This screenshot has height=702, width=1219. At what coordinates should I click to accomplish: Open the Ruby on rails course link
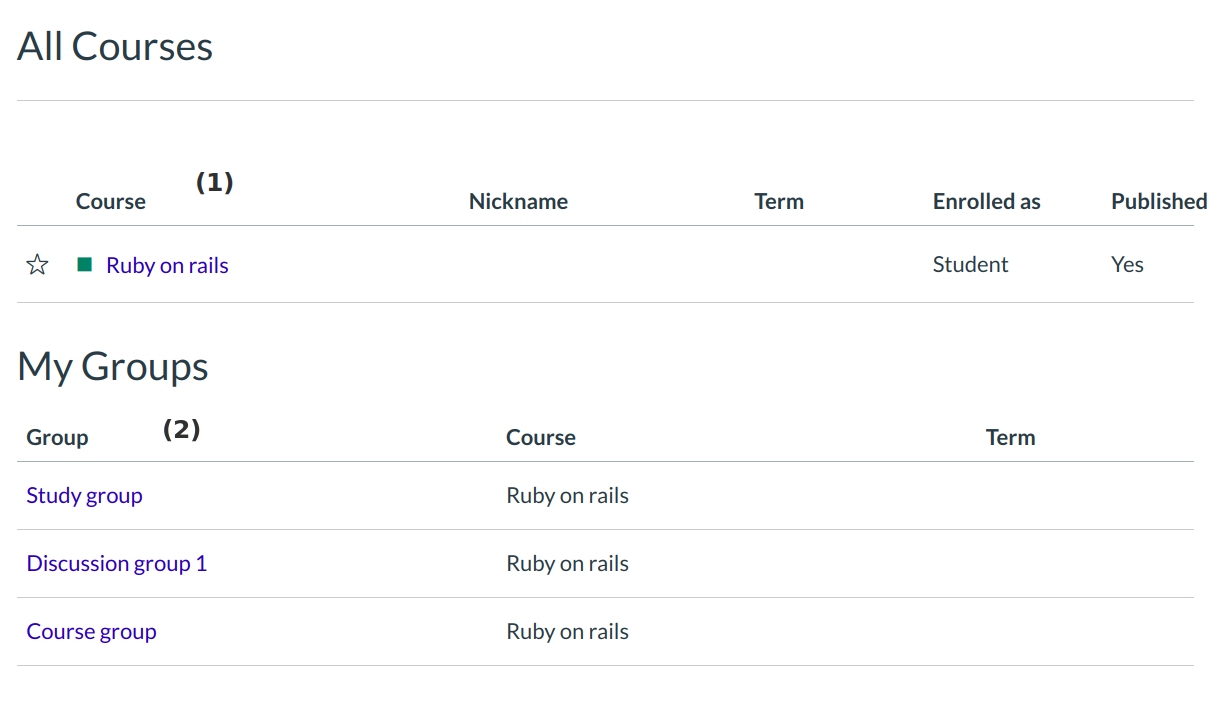point(167,265)
